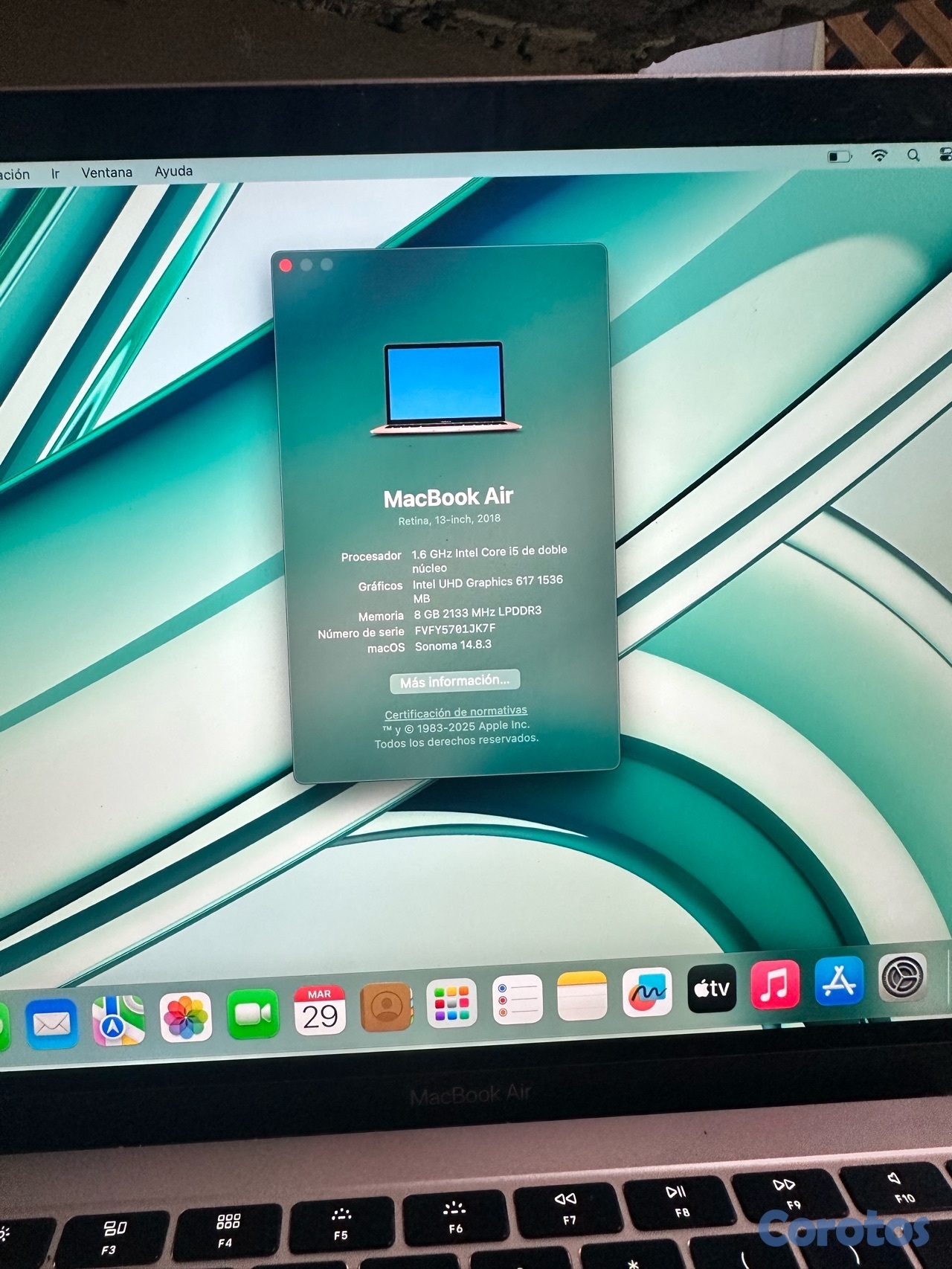Viewport: 952px width, 1269px height.
Task: Open the Certificación de normativas link
Action: 455,712
